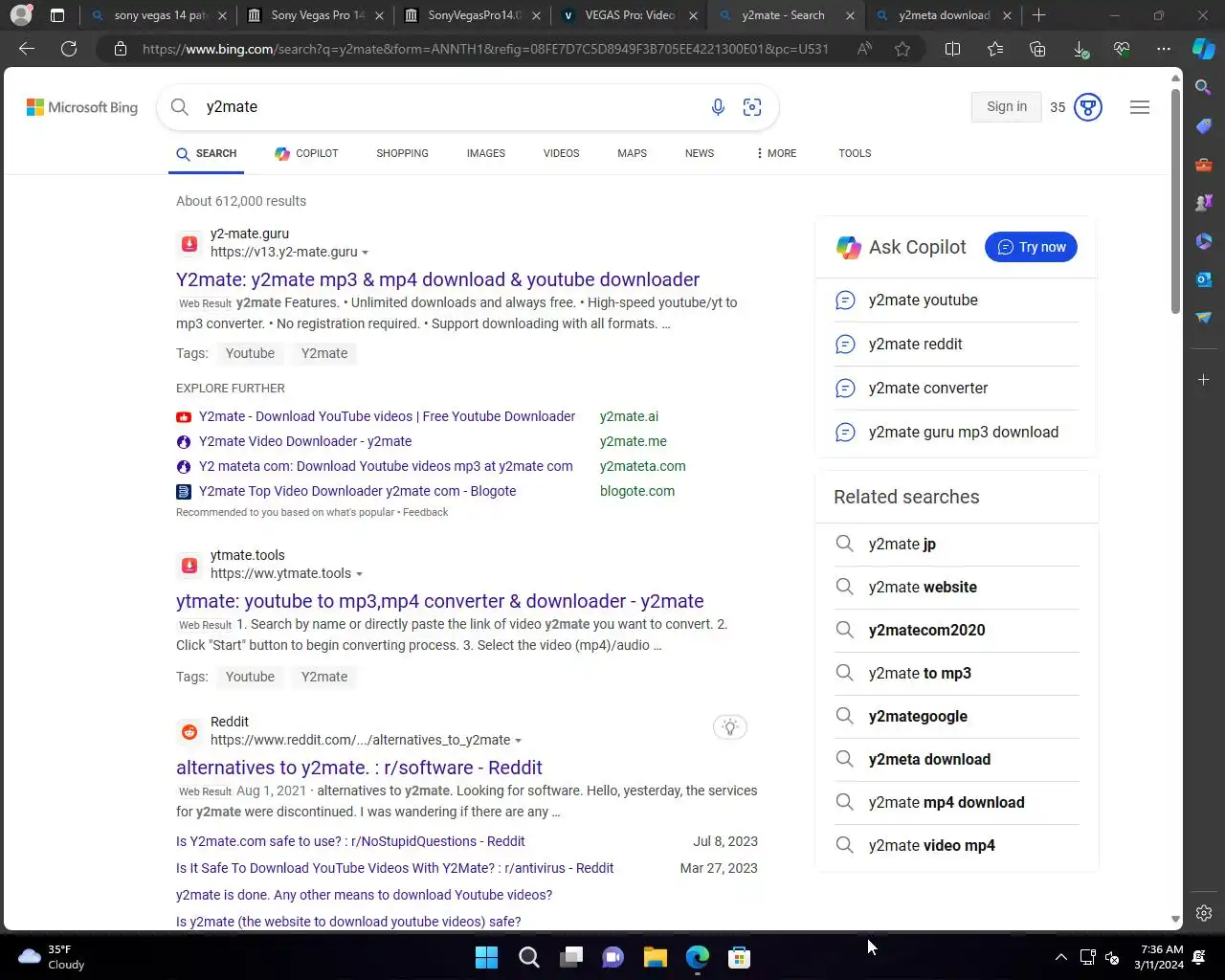
Task: Open the MORE search categories menu
Action: (776, 153)
